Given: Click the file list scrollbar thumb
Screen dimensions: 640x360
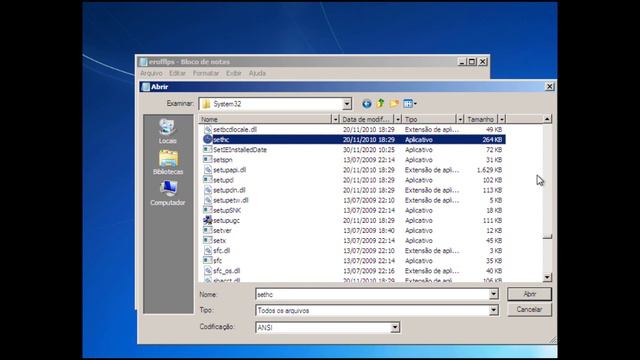Looking at the screenshot, I should point(547,236).
